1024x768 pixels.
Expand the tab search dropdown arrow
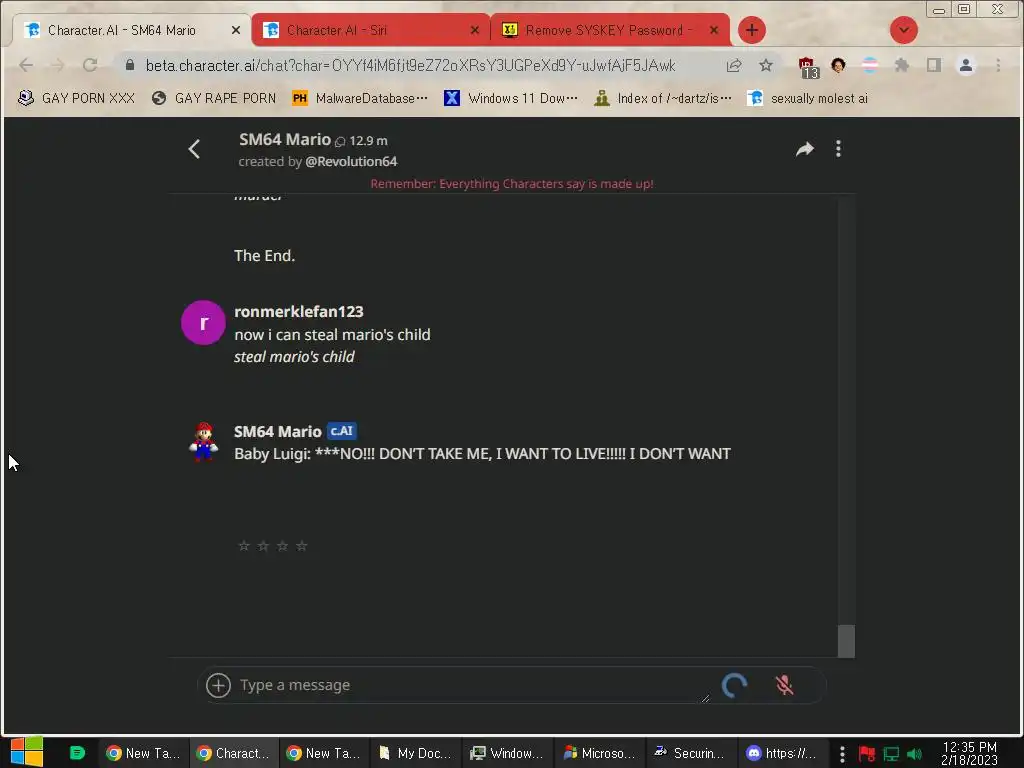point(904,30)
